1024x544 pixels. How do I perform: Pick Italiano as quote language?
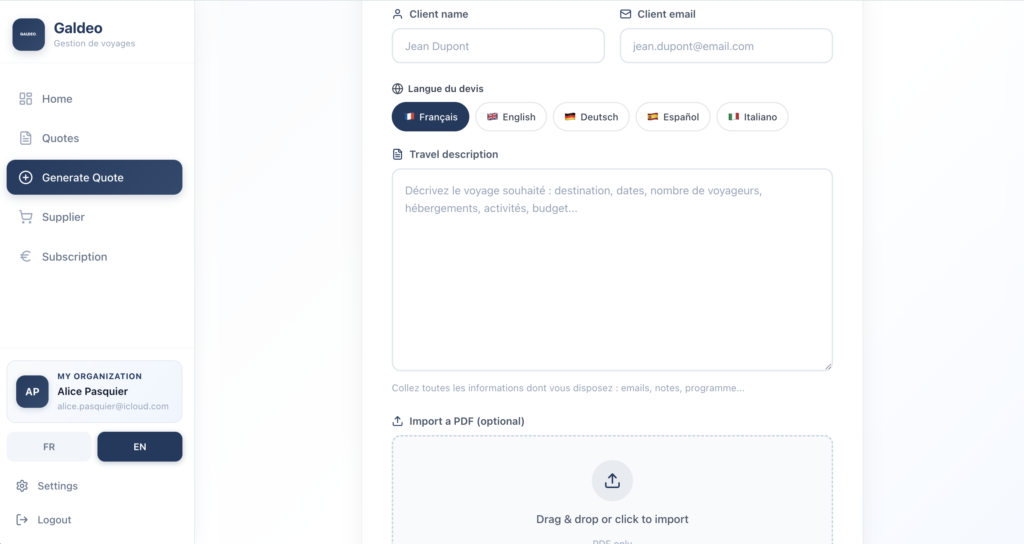coord(752,117)
